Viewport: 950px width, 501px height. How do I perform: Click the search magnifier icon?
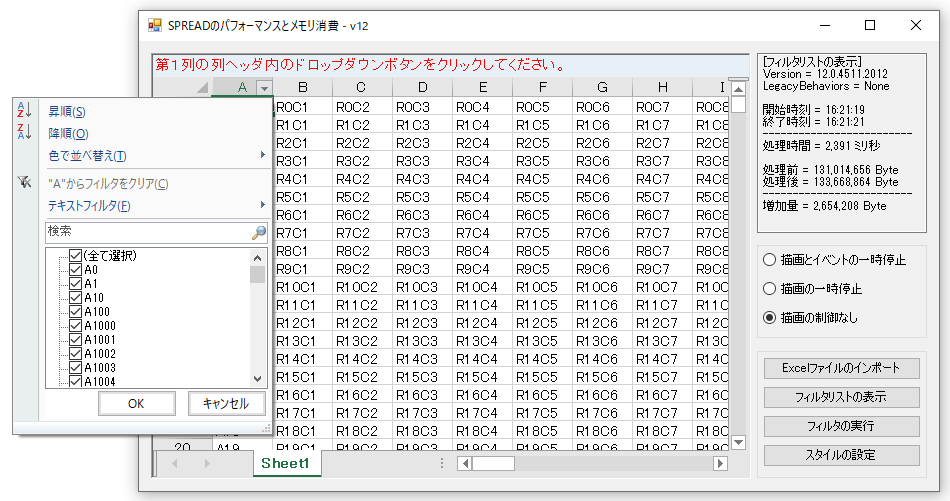(x=259, y=232)
